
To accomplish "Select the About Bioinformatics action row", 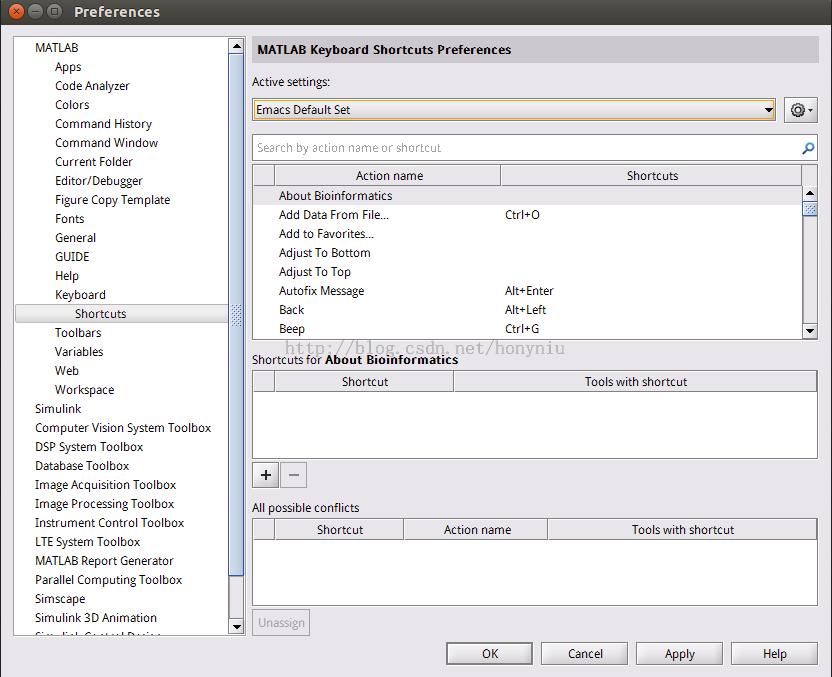I will coord(527,196).
